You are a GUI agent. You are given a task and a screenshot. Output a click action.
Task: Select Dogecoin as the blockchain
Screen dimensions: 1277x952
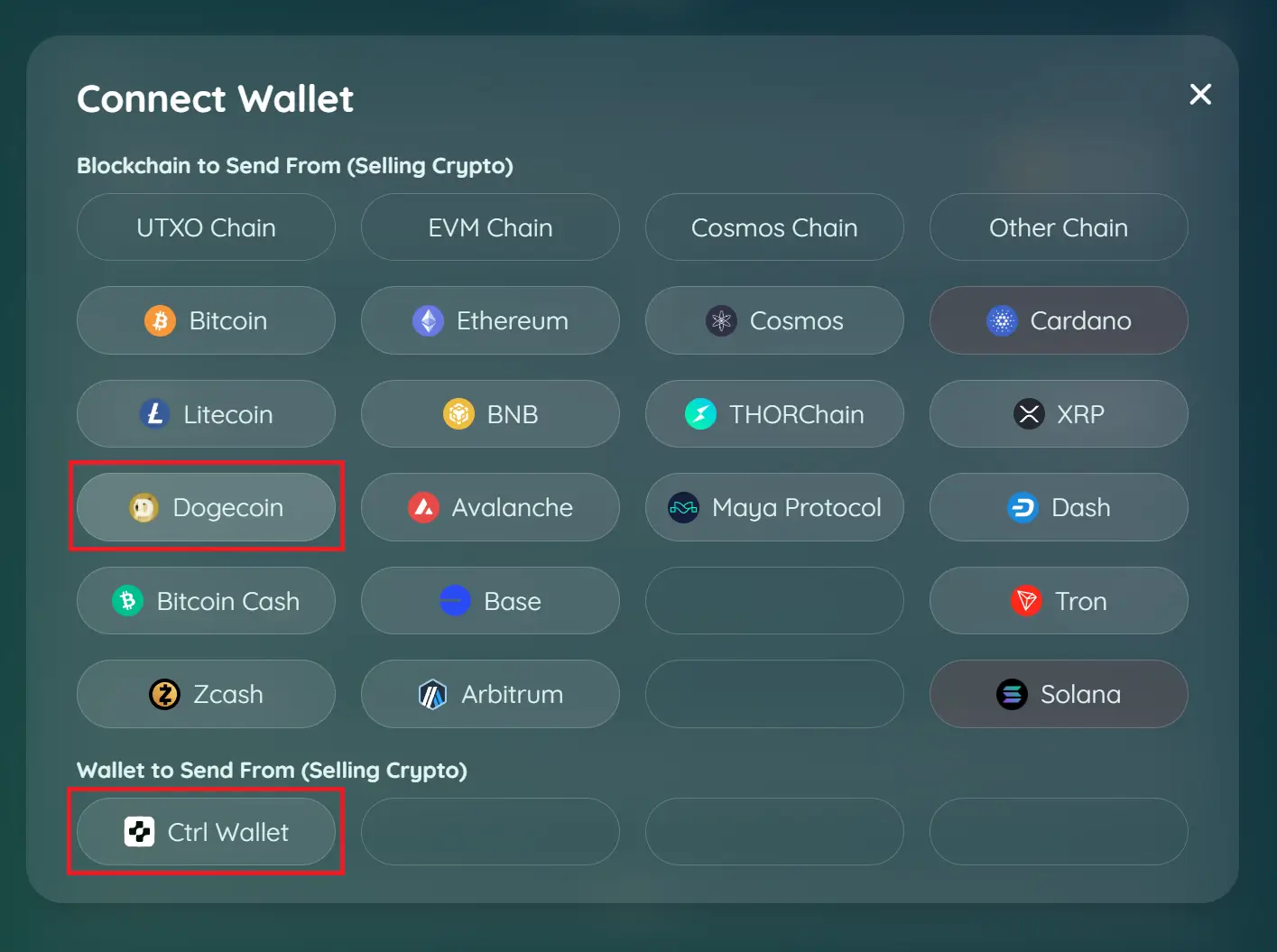tap(206, 507)
